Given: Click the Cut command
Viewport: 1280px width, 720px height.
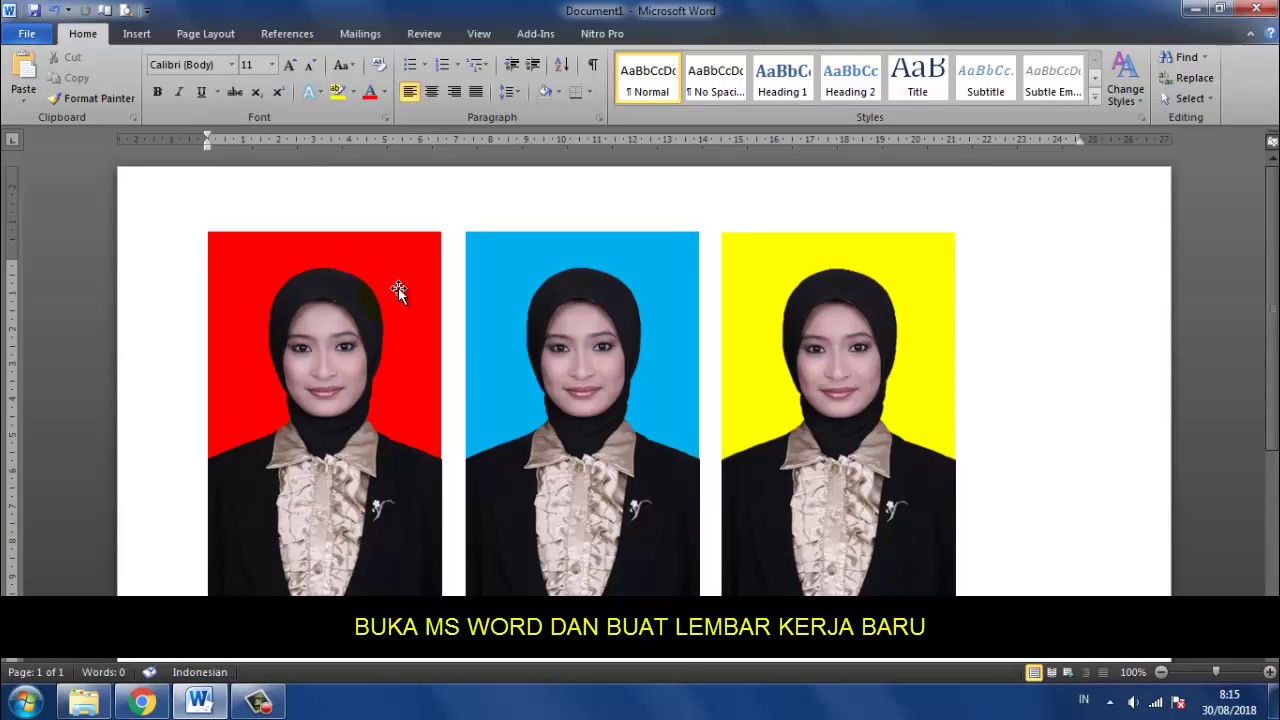Looking at the screenshot, I should tap(65, 58).
